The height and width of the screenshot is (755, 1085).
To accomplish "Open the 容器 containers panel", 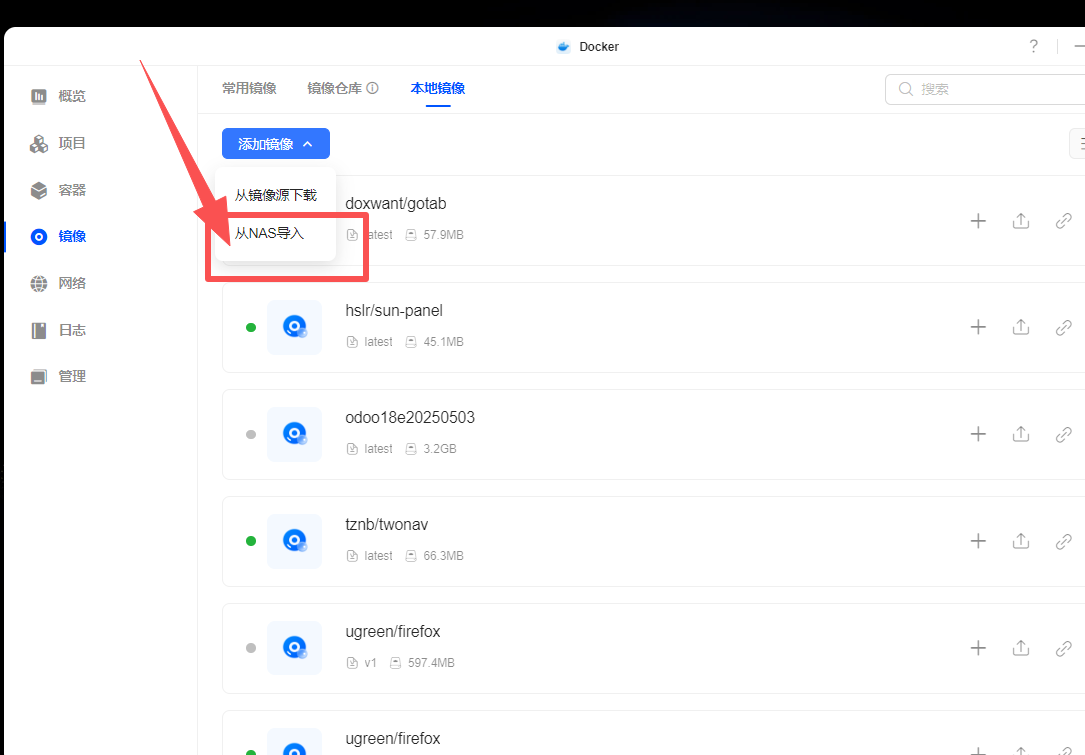I will tap(70, 190).
